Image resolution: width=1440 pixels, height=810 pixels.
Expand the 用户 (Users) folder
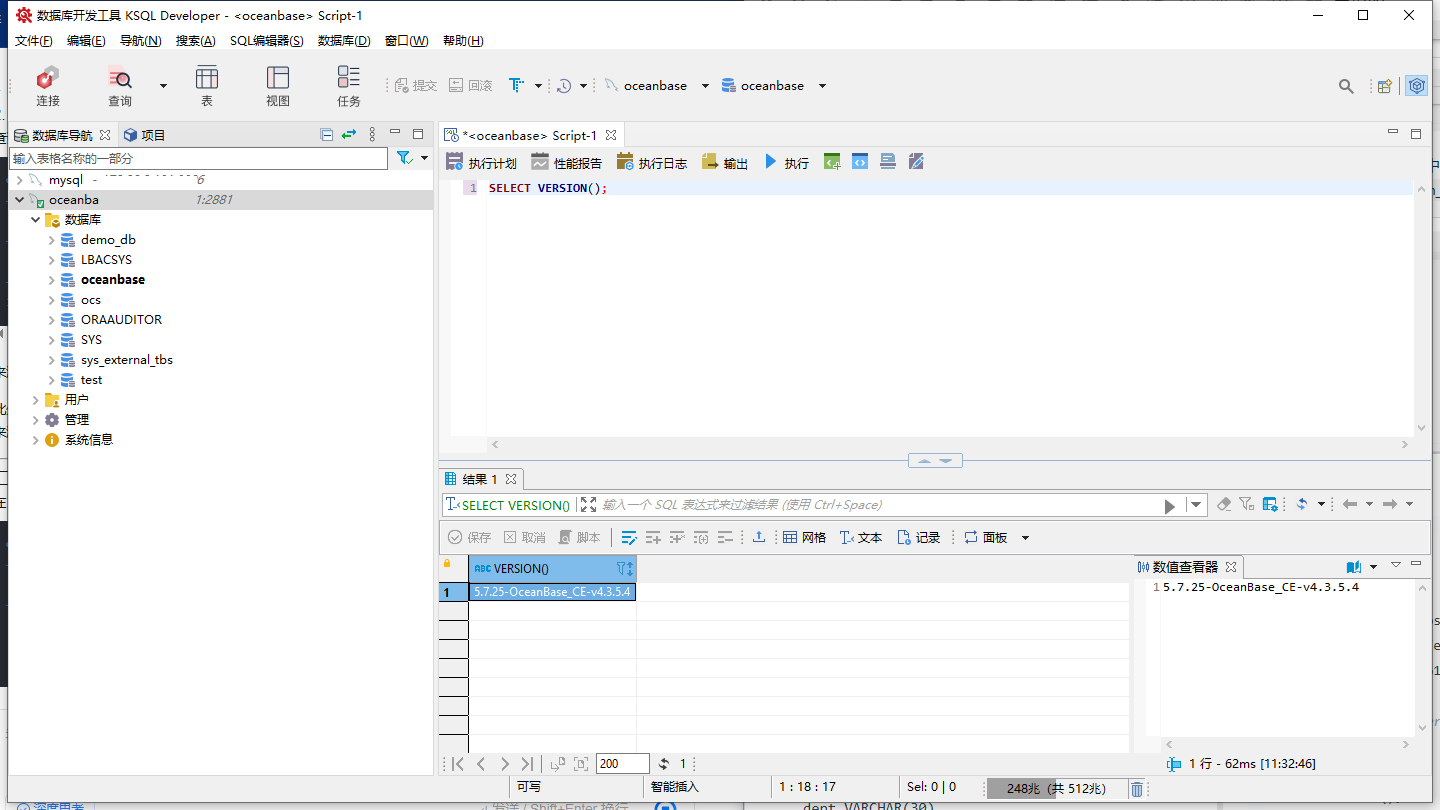pyautogui.click(x=36, y=400)
